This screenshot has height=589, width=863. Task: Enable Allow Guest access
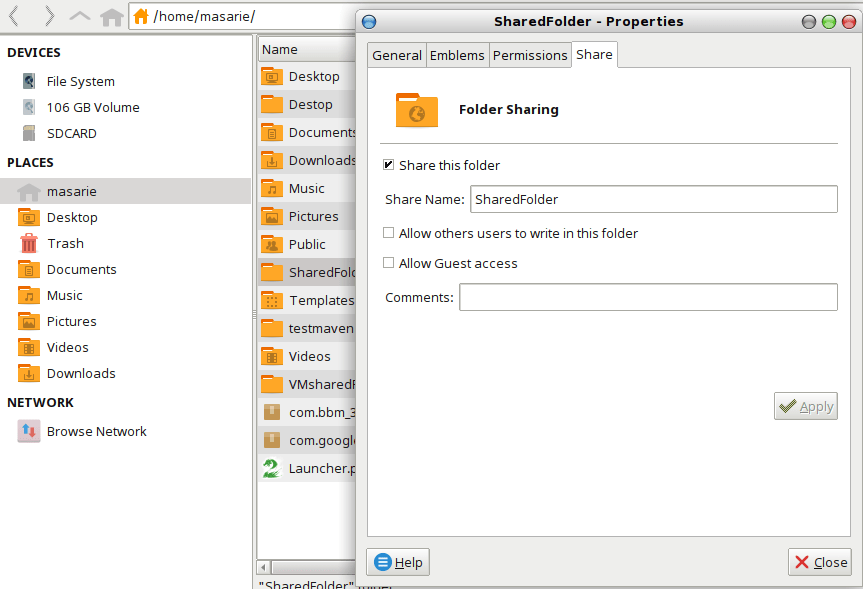click(x=388, y=263)
